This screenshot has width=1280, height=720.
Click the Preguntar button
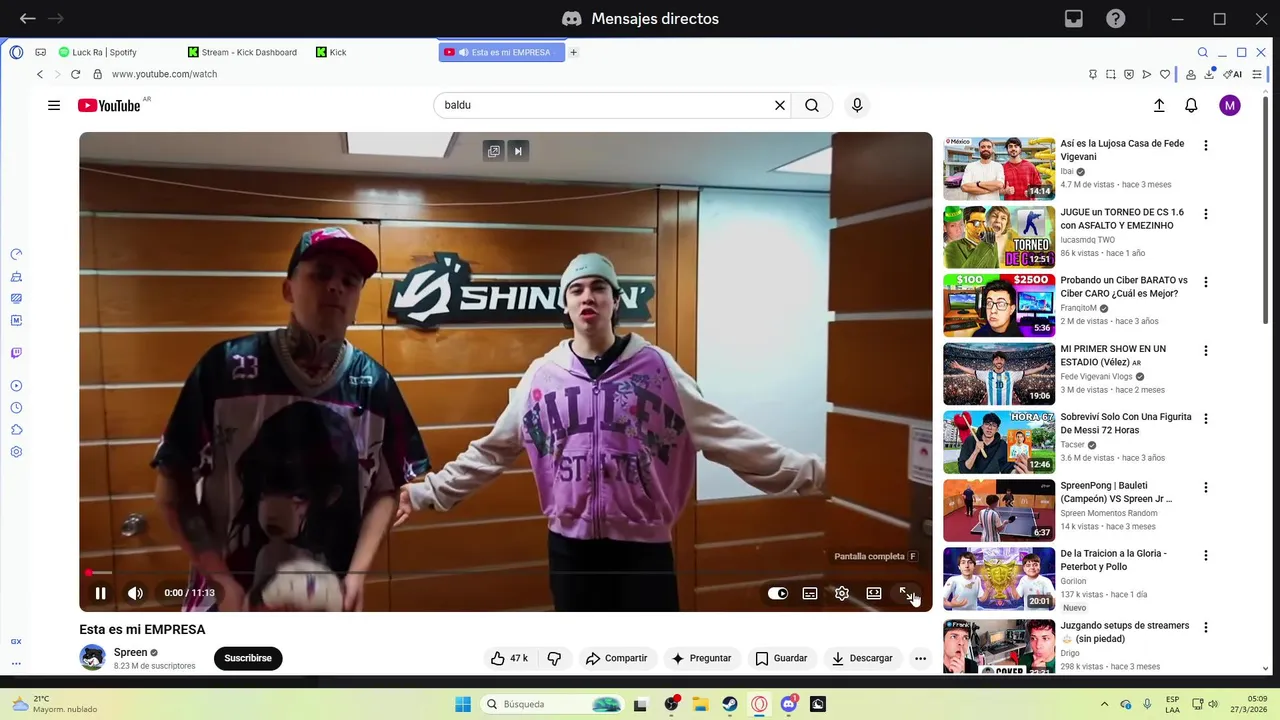click(x=701, y=658)
